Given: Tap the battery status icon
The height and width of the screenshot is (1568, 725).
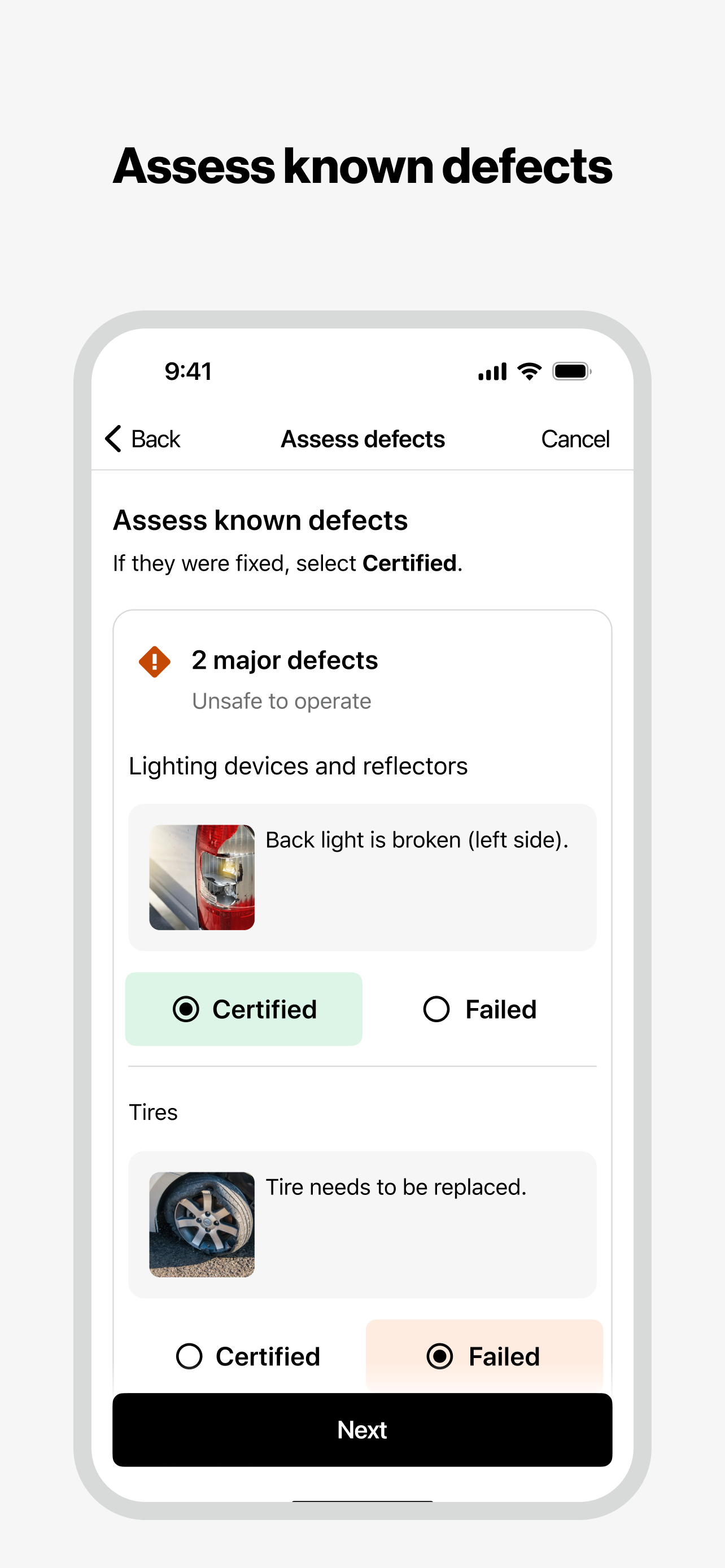Looking at the screenshot, I should pyautogui.click(x=571, y=371).
